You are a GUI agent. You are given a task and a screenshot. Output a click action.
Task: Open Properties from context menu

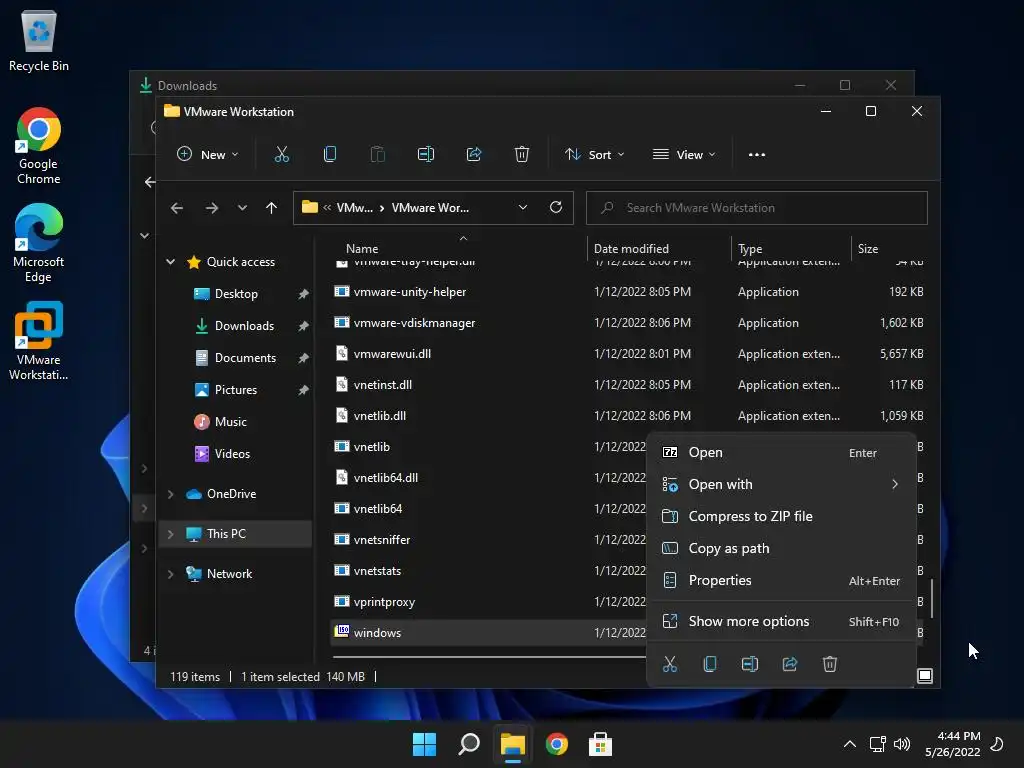(781, 580)
